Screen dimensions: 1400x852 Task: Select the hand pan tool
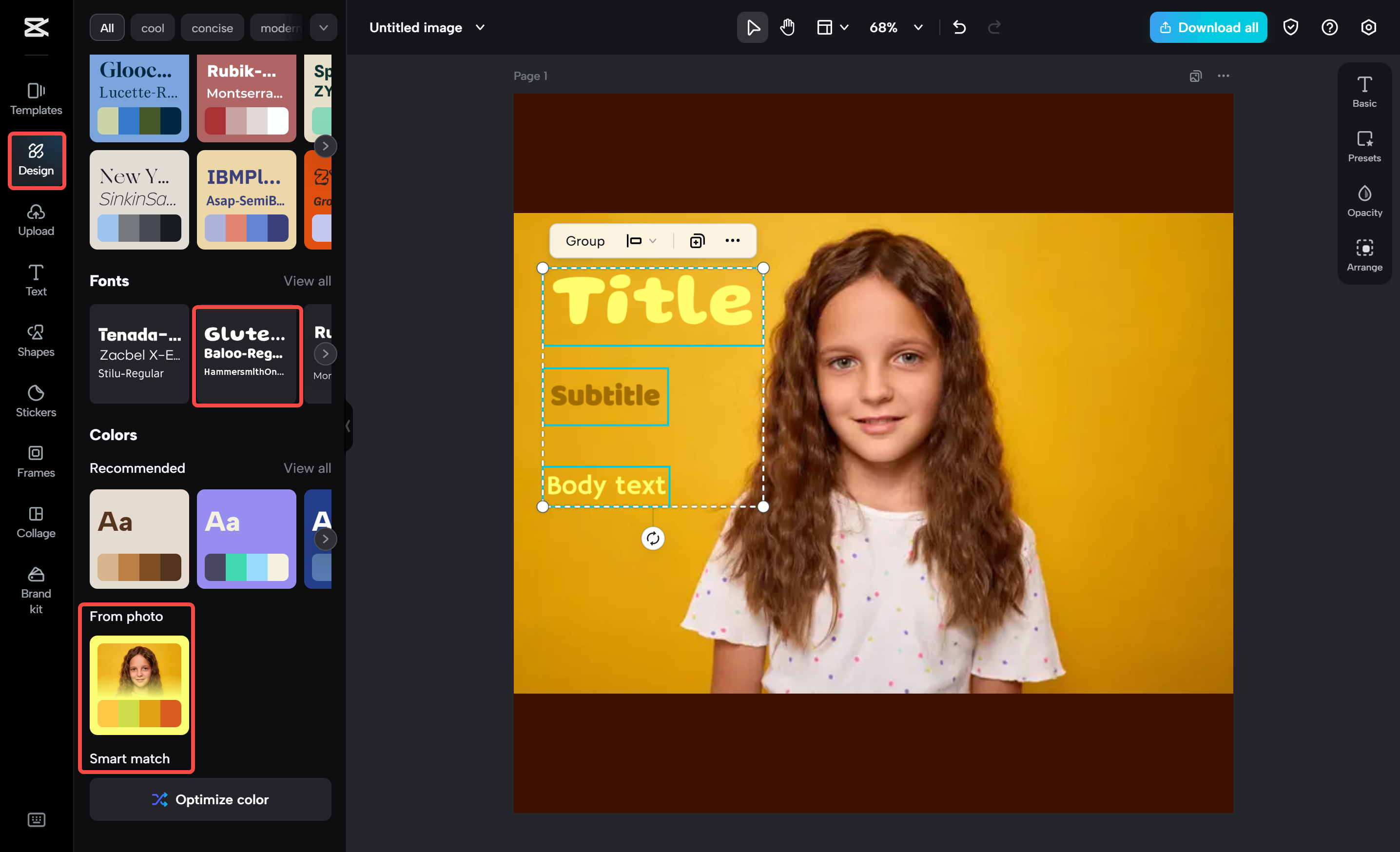[787, 27]
